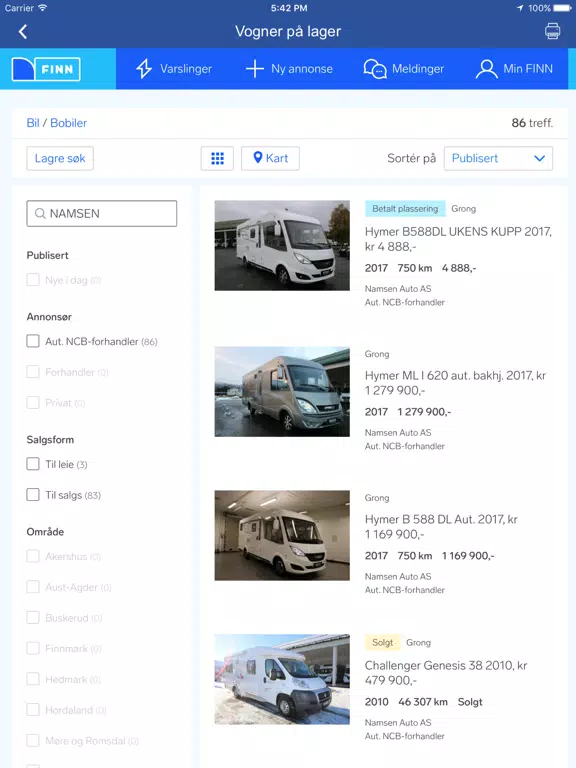
Task: Tap the printer icon in header
Action: pyautogui.click(x=552, y=31)
